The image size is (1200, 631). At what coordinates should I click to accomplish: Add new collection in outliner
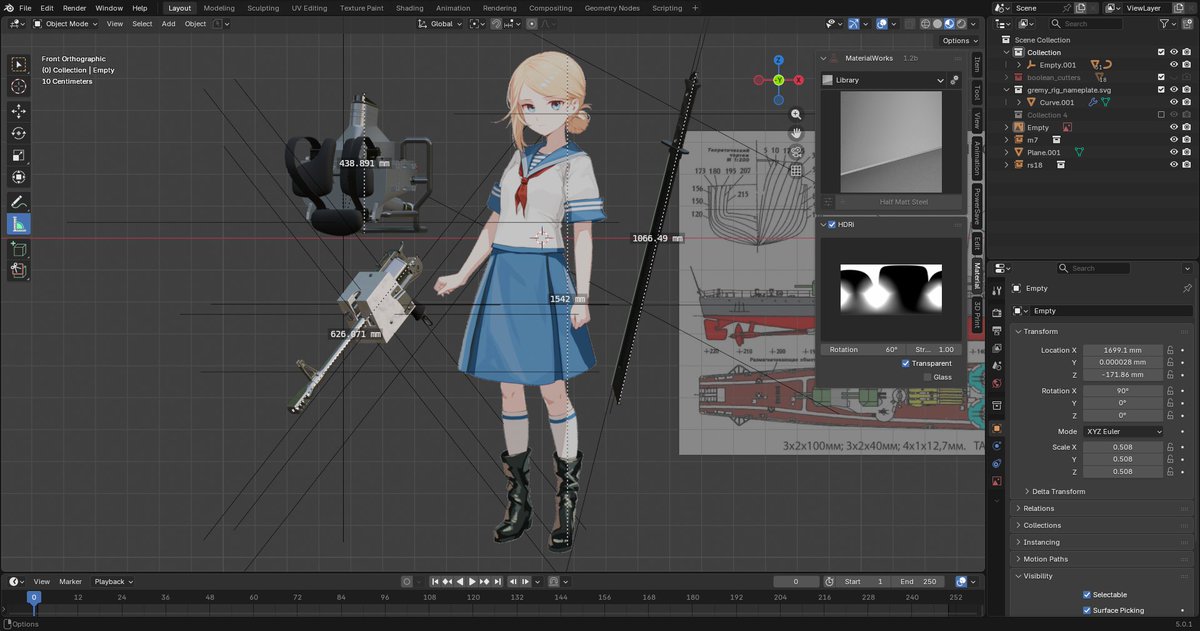1186,23
